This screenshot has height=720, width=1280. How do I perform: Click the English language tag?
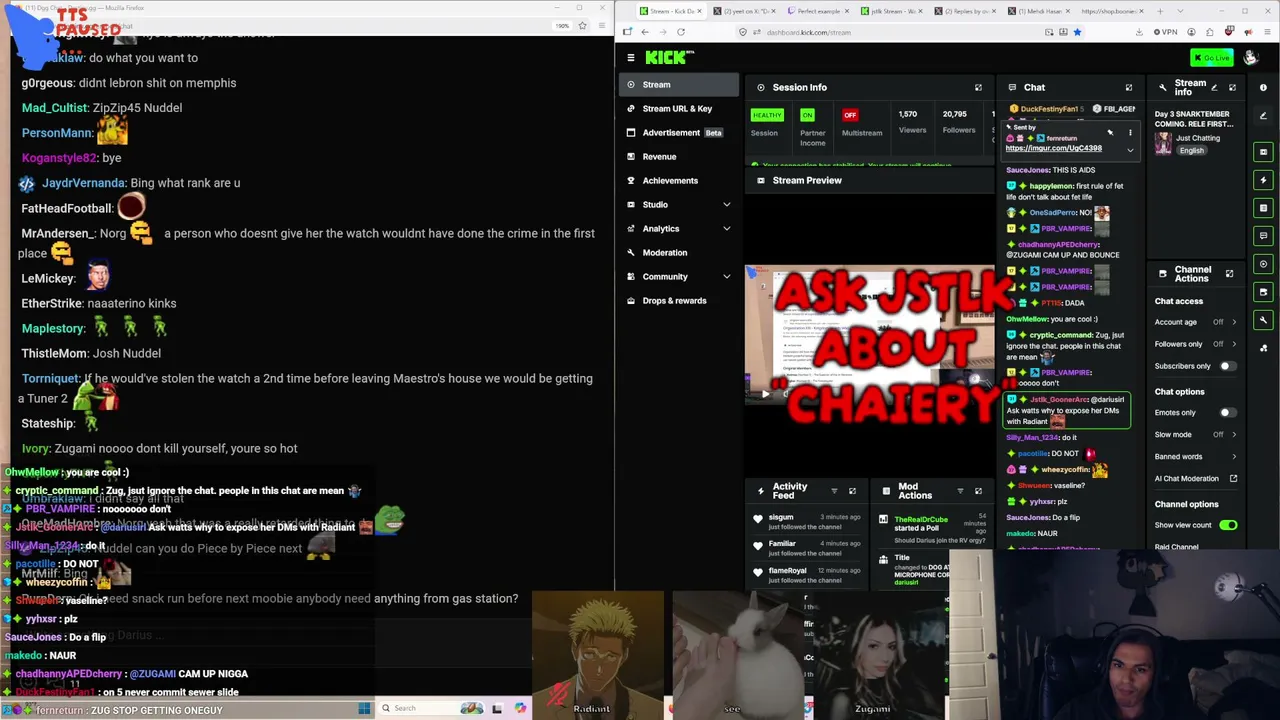coord(1191,151)
